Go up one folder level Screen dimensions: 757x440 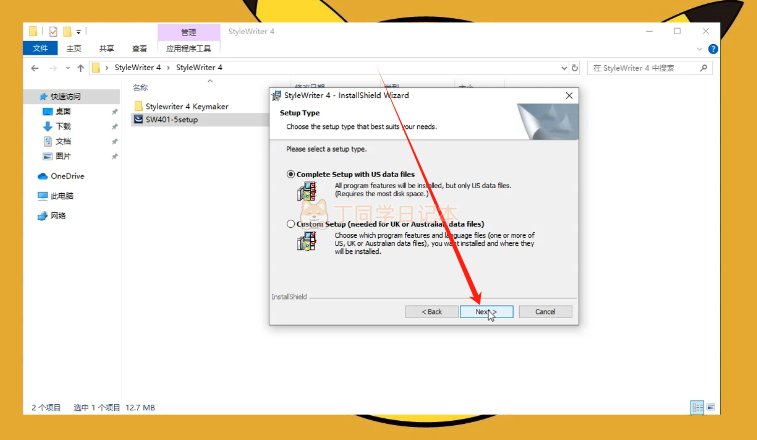81,68
